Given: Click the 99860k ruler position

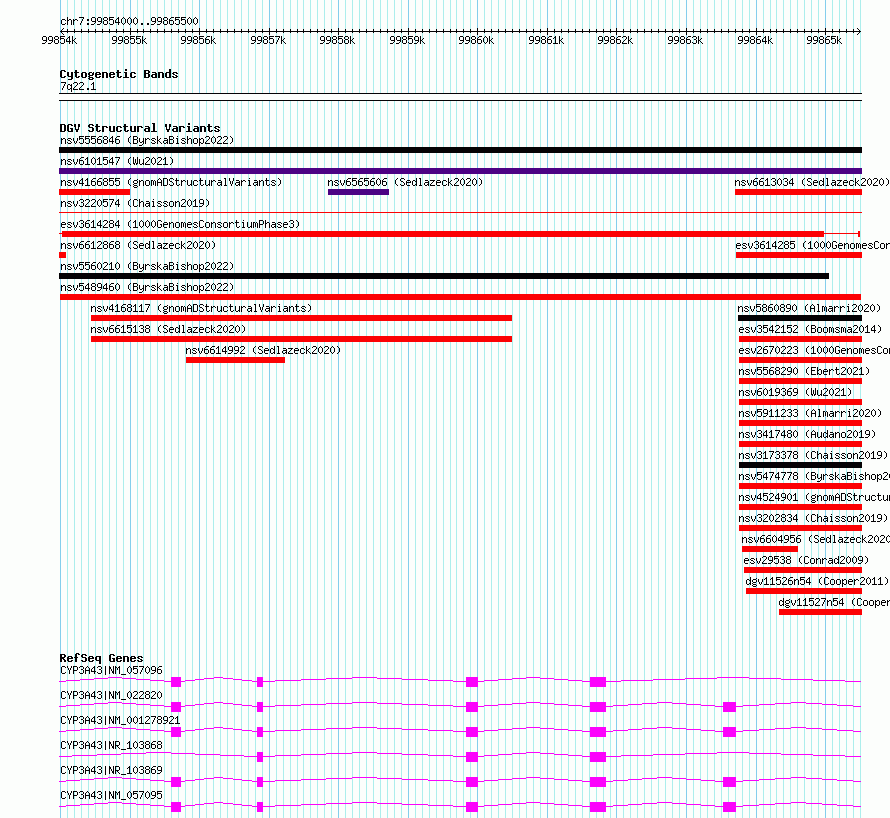Looking at the screenshot, I should coord(476,40).
